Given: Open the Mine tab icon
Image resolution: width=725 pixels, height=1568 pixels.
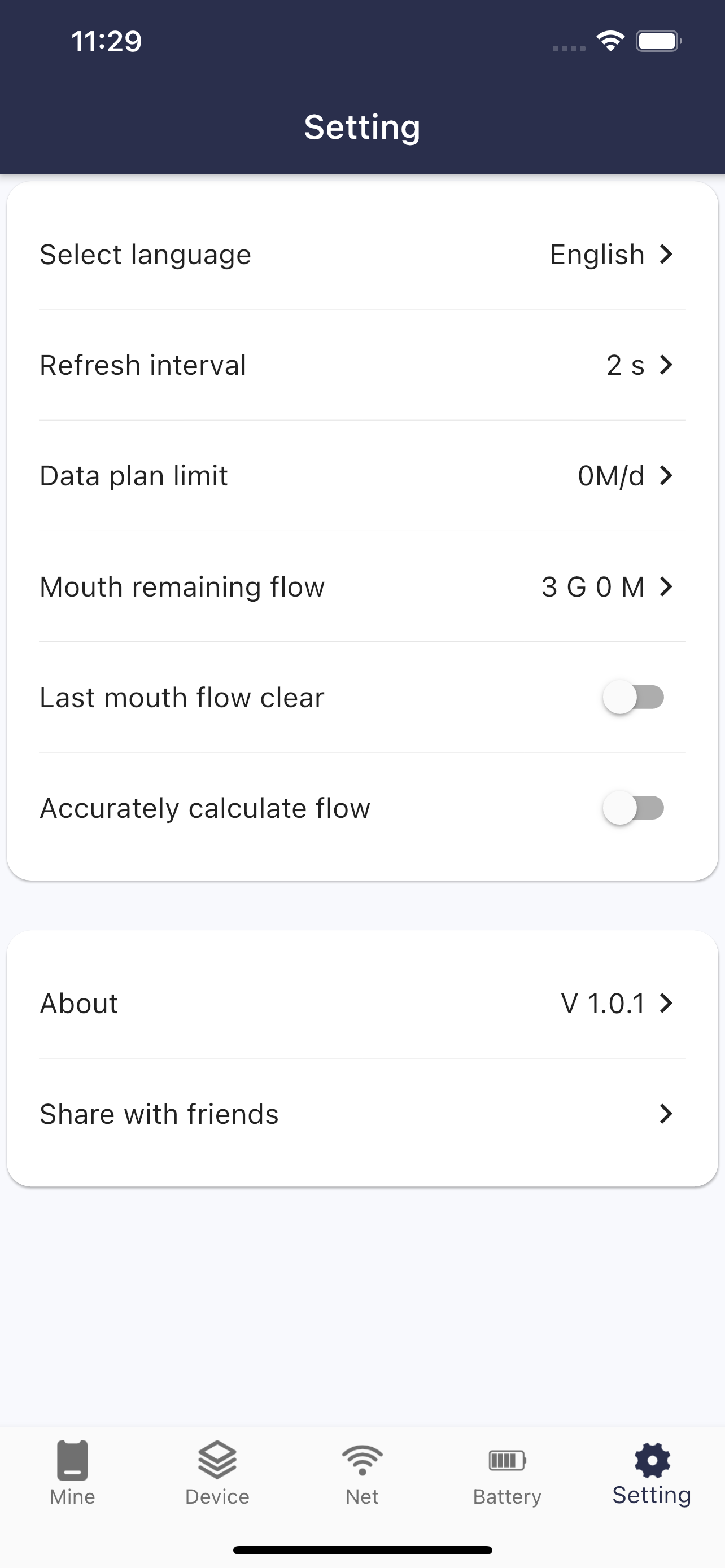Looking at the screenshot, I should 72,1460.
